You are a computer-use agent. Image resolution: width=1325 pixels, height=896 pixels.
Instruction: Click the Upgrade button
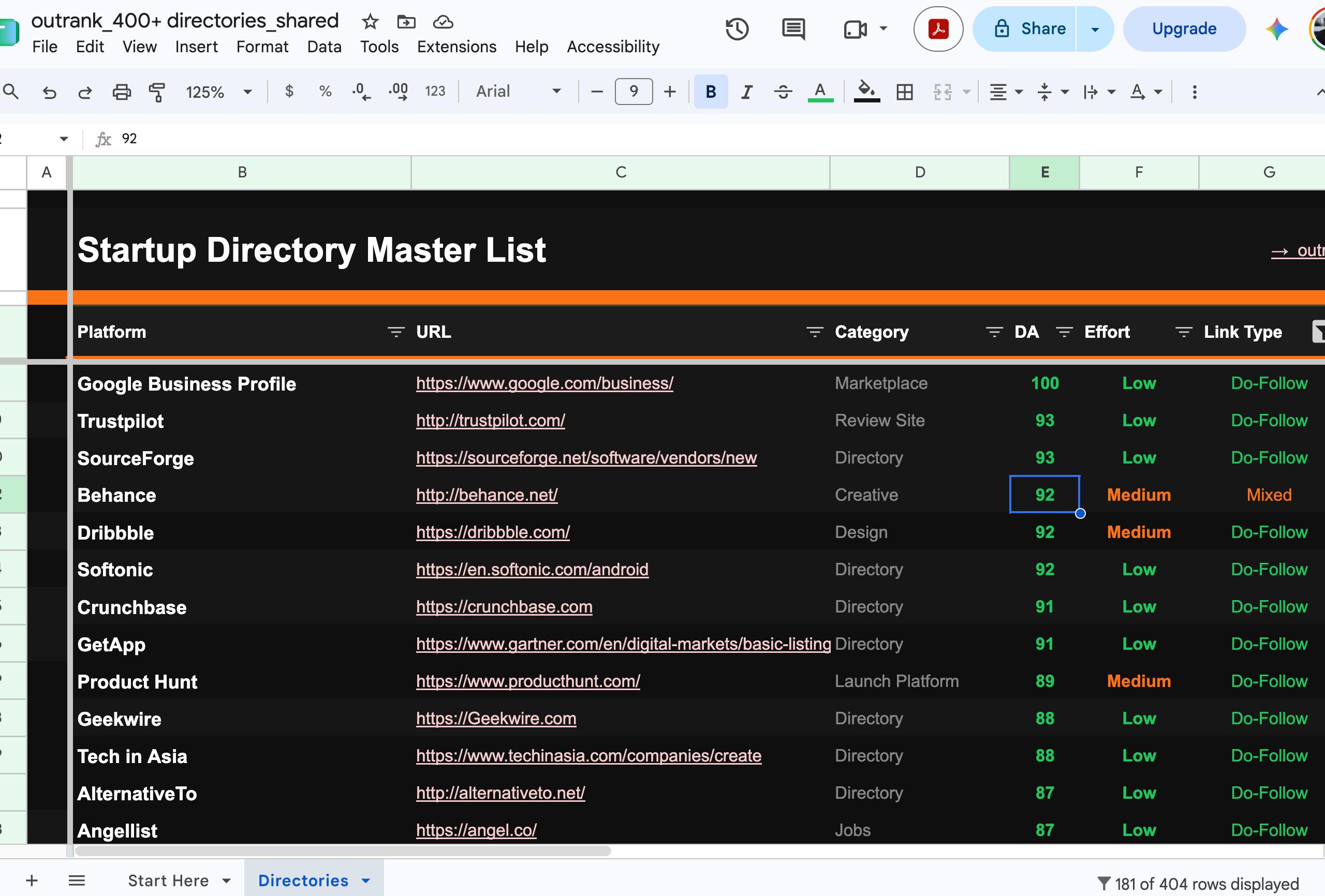(1184, 29)
